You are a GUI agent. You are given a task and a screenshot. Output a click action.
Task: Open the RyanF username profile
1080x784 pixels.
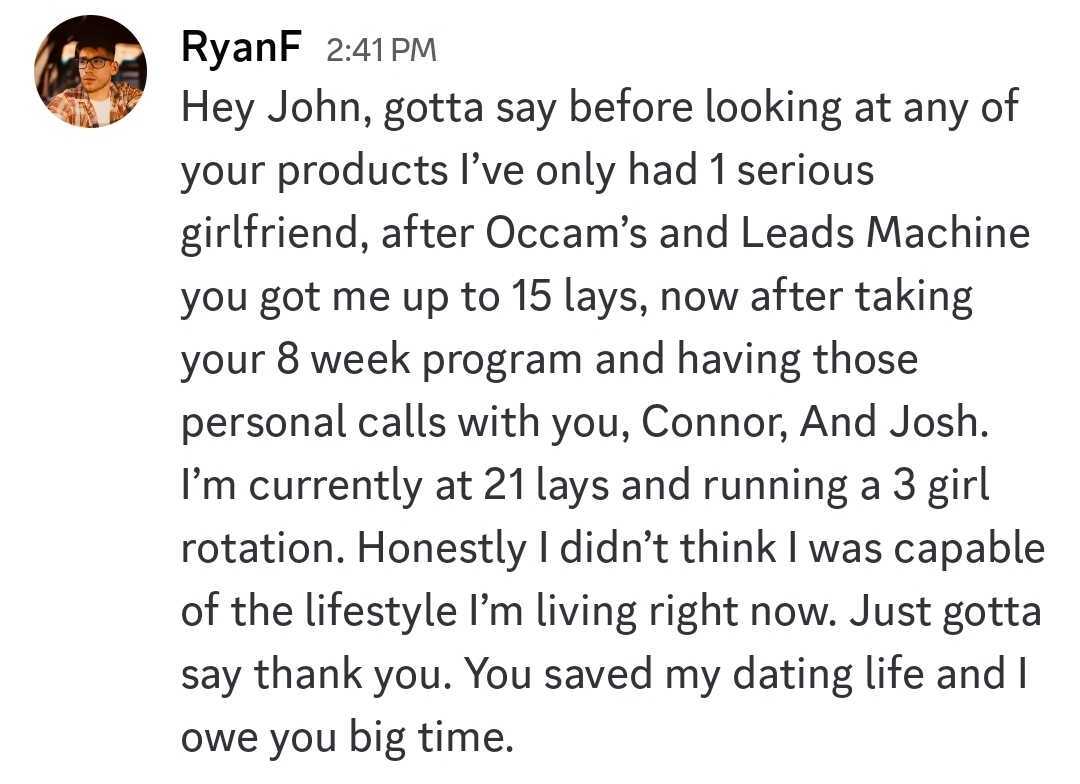point(241,48)
